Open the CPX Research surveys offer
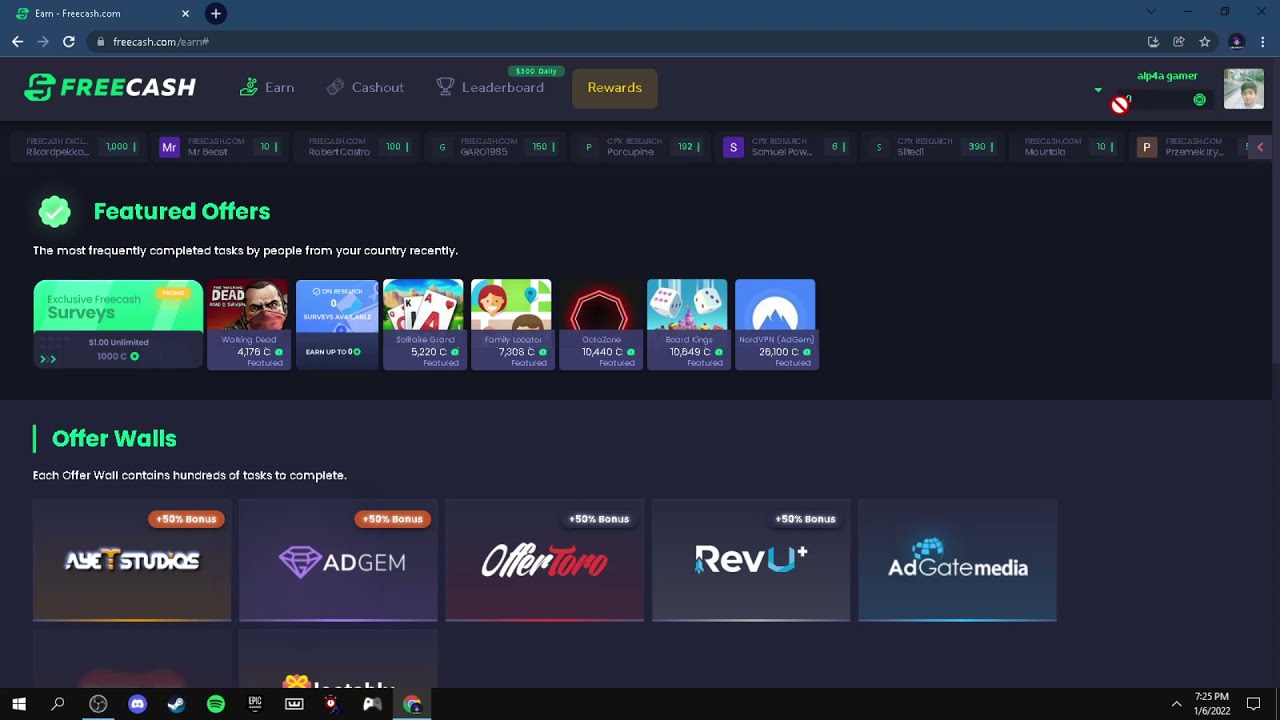Viewport: 1280px width, 720px height. [x=337, y=324]
